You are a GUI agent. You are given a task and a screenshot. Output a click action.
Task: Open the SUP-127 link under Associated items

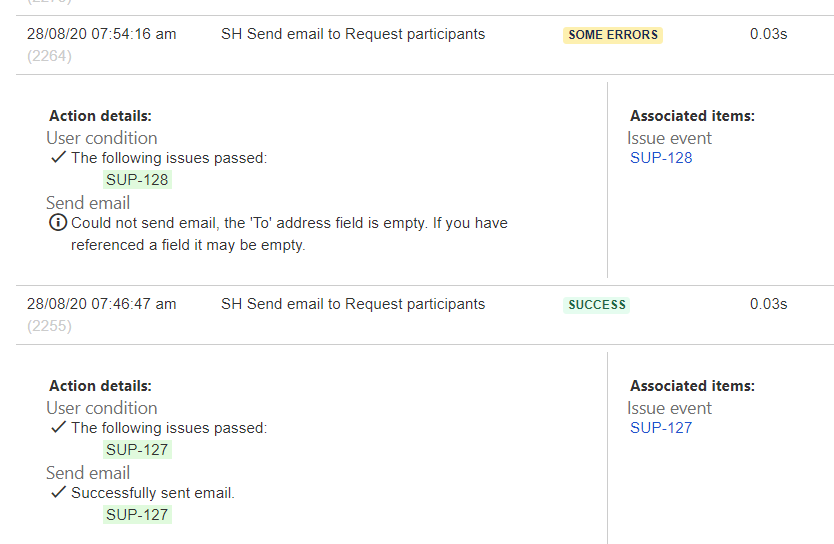(x=661, y=428)
